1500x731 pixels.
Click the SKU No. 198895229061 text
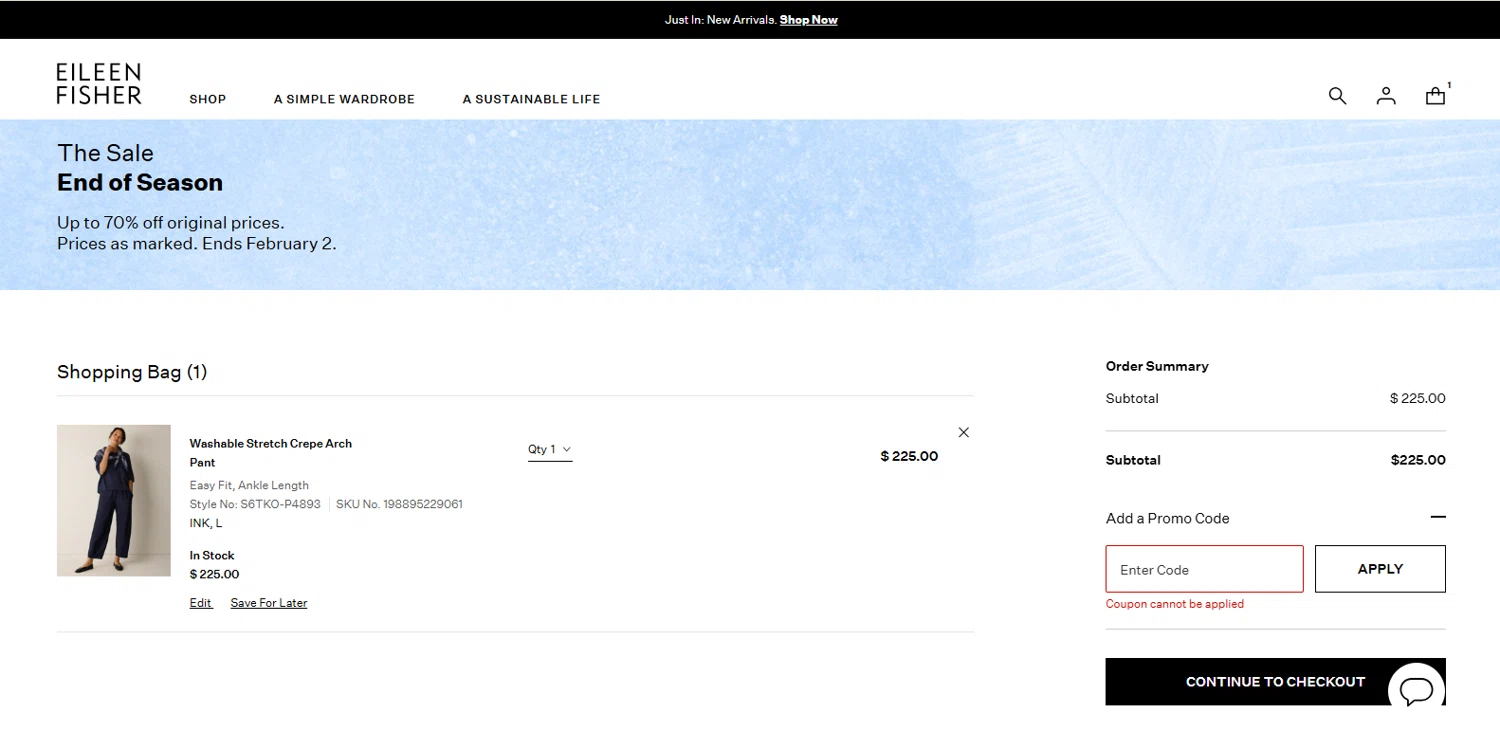399,504
